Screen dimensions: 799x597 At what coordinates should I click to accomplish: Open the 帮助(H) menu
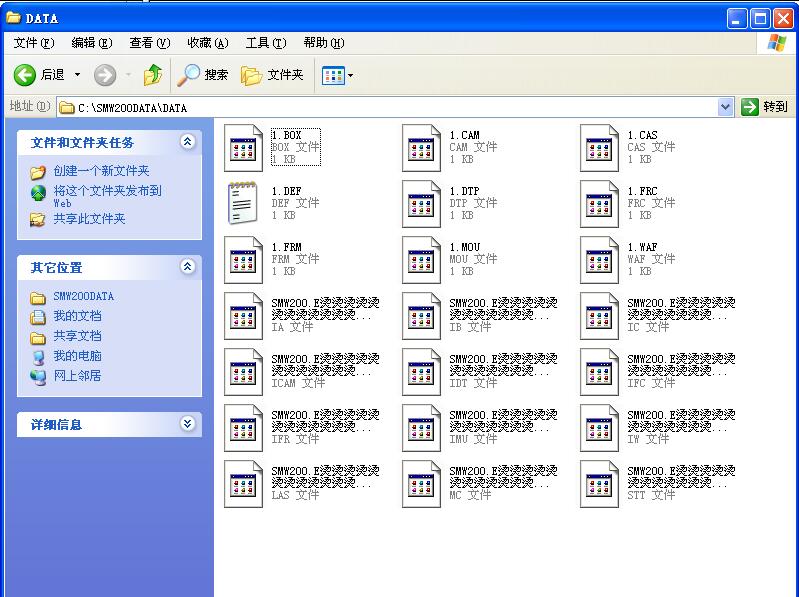click(x=324, y=43)
